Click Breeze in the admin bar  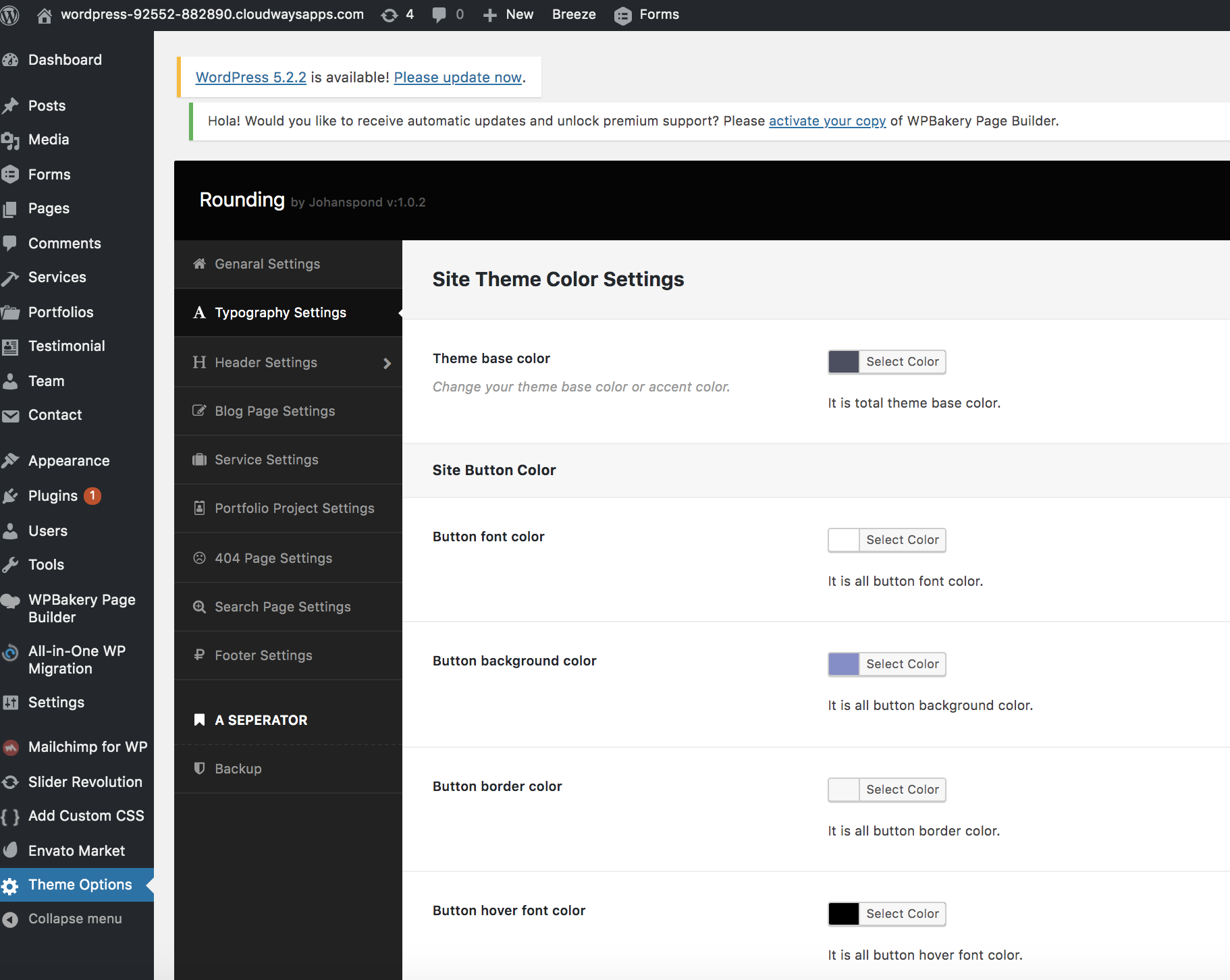[574, 15]
